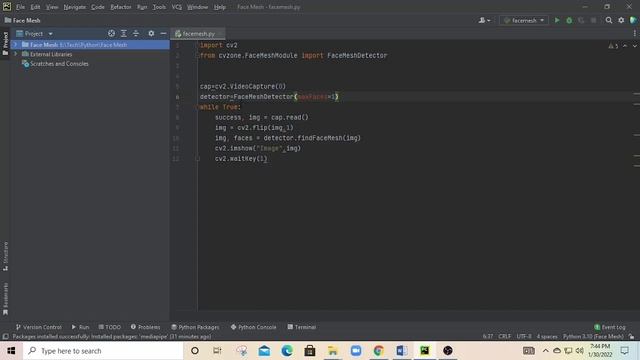Run facemesh with the green play icon
Viewport: 640px width, 360px height.
pyautogui.click(x=557, y=20)
